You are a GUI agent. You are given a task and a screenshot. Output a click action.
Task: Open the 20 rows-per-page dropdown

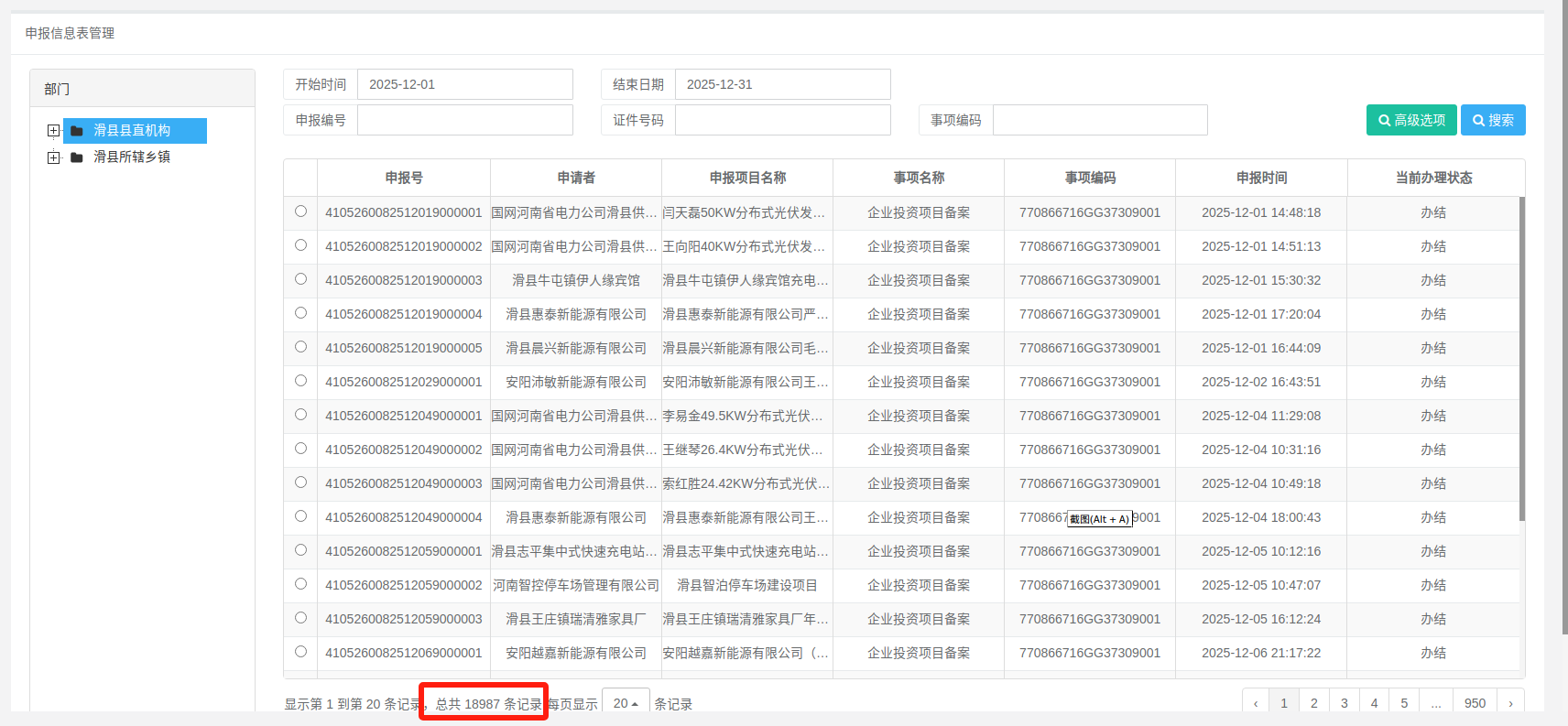tap(626, 703)
